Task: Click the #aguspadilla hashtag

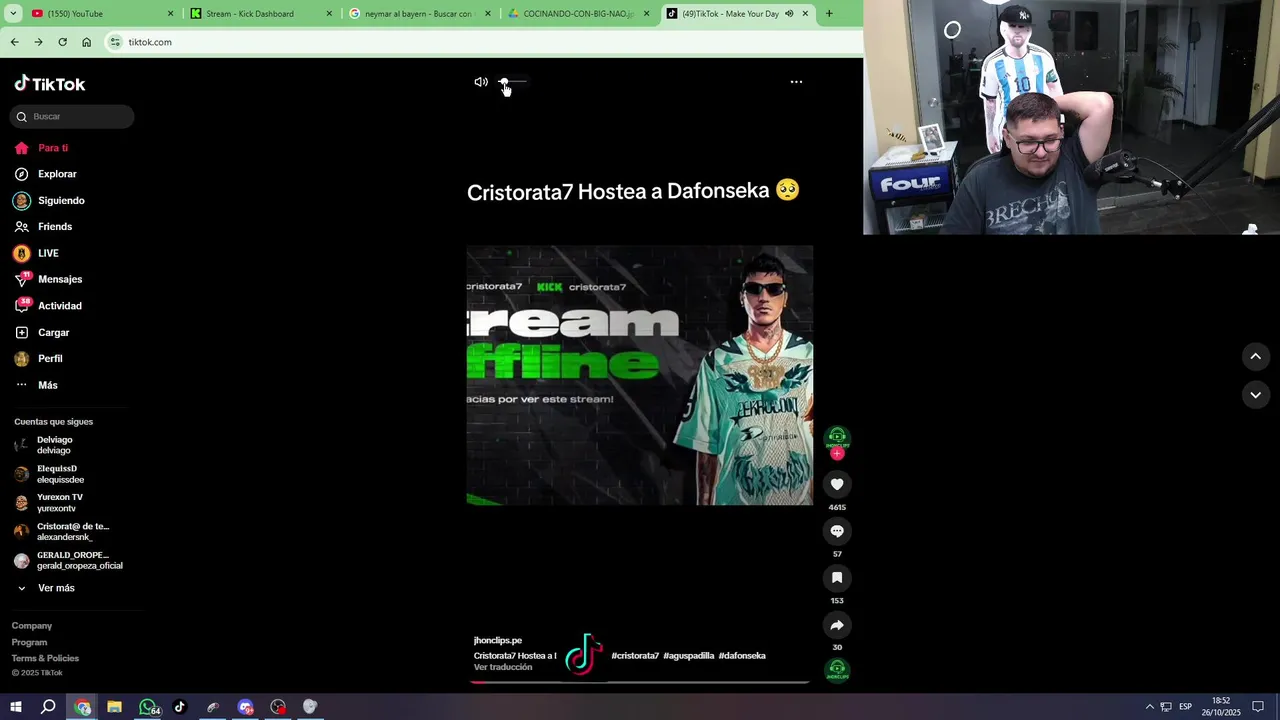Action: pyautogui.click(x=689, y=656)
